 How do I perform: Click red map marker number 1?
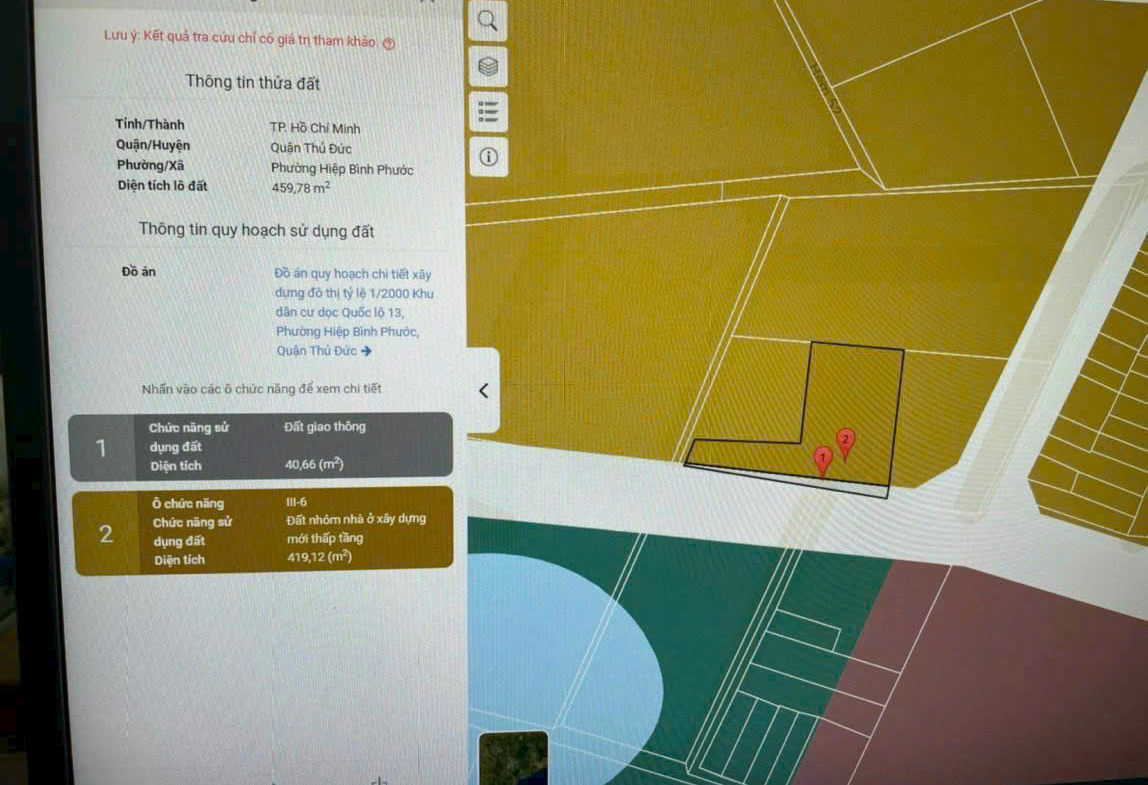pyautogui.click(x=823, y=460)
